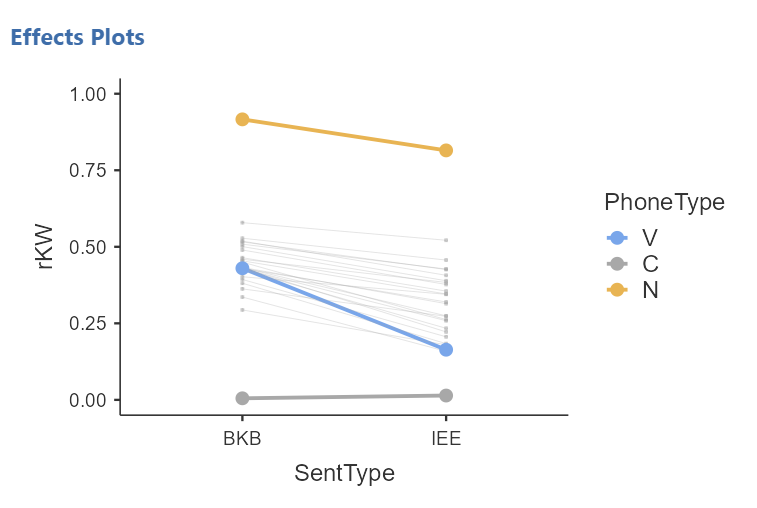
Task: Select the gray C legend marker
Action: coord(617,264)
